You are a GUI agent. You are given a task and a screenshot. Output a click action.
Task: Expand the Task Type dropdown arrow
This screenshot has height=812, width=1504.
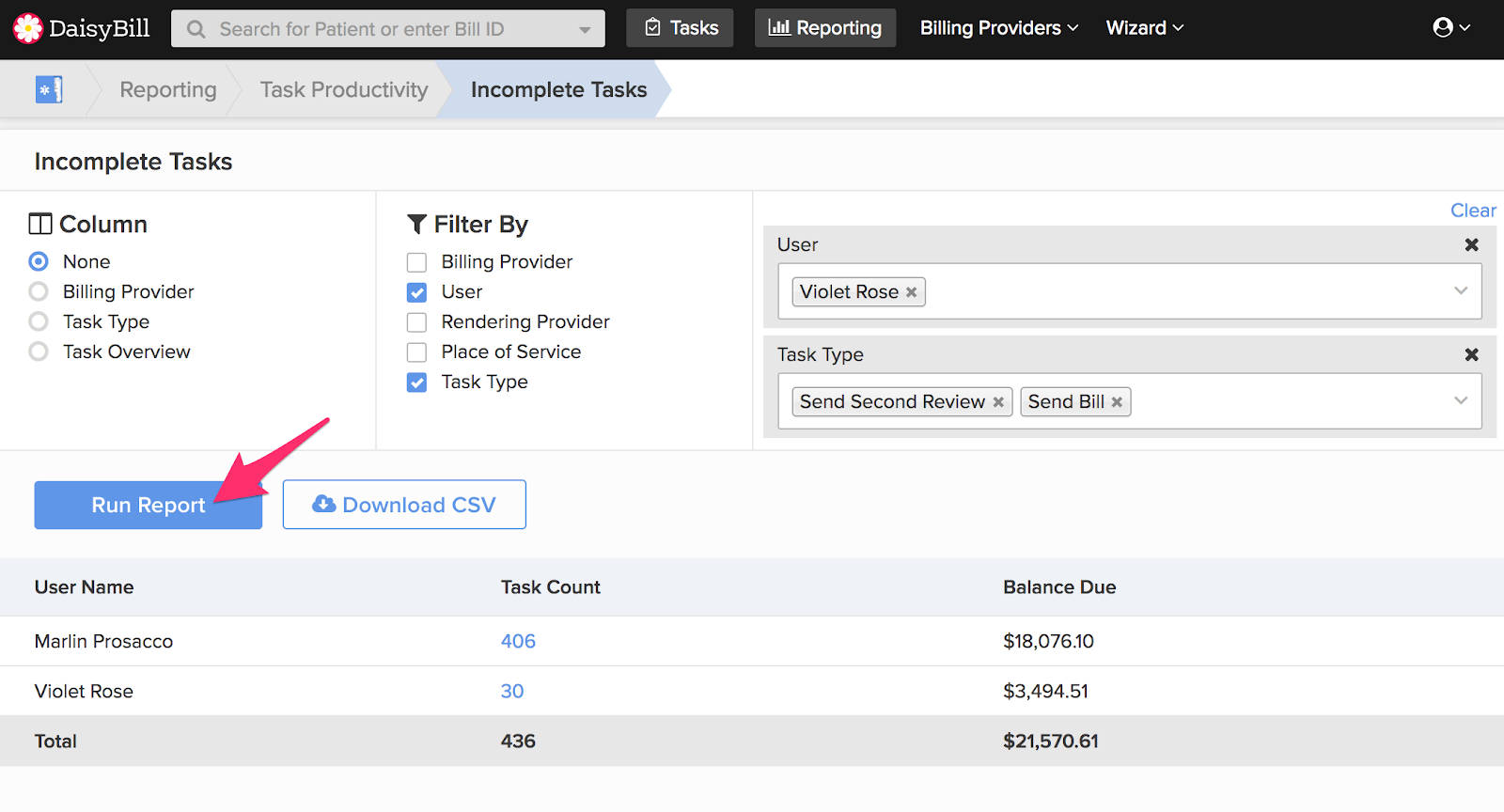tap(1460, 401)
